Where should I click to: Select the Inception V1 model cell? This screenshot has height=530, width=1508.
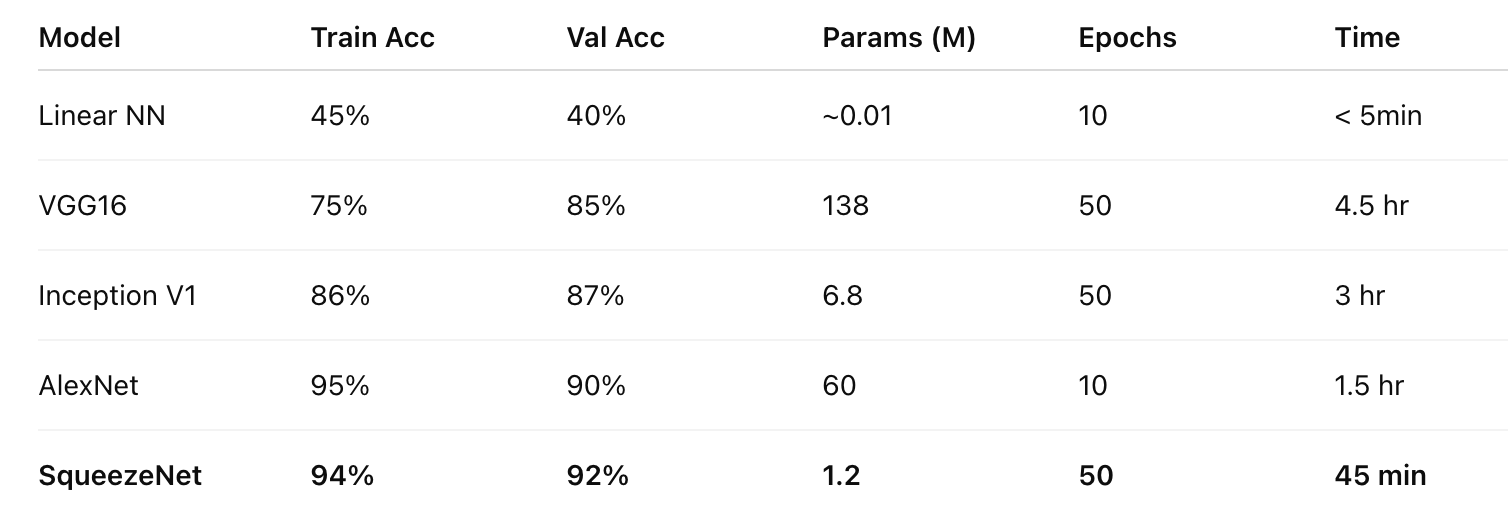(x=117, y=296)
